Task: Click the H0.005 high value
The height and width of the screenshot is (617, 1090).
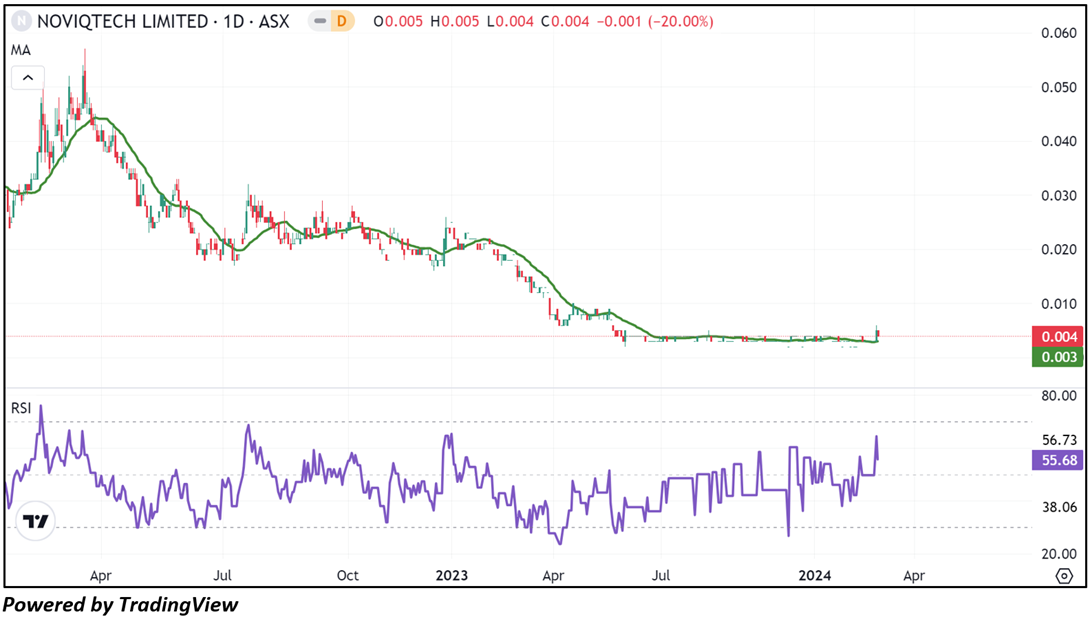Action: point(455,22)
